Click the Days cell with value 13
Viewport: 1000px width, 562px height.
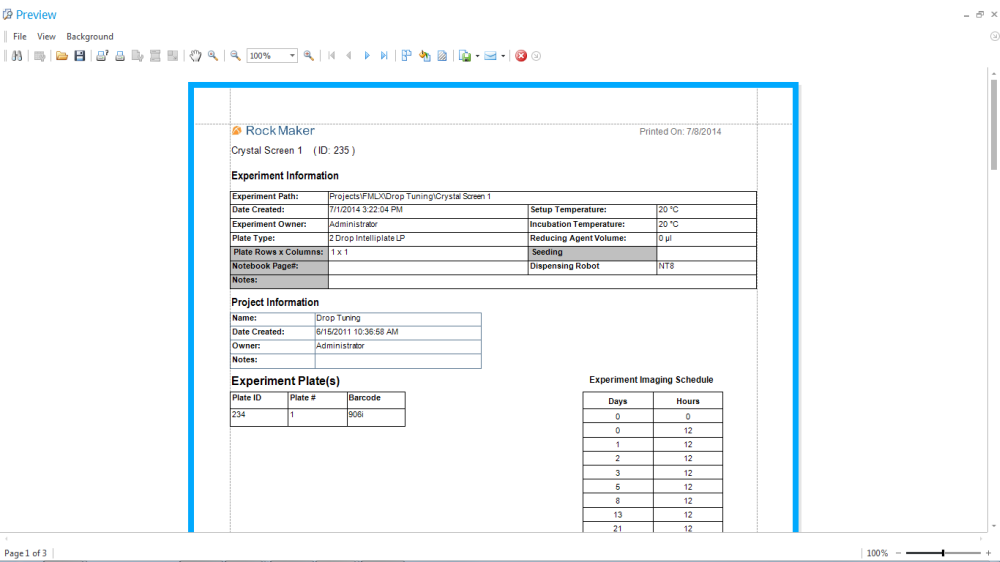[617, 515]
